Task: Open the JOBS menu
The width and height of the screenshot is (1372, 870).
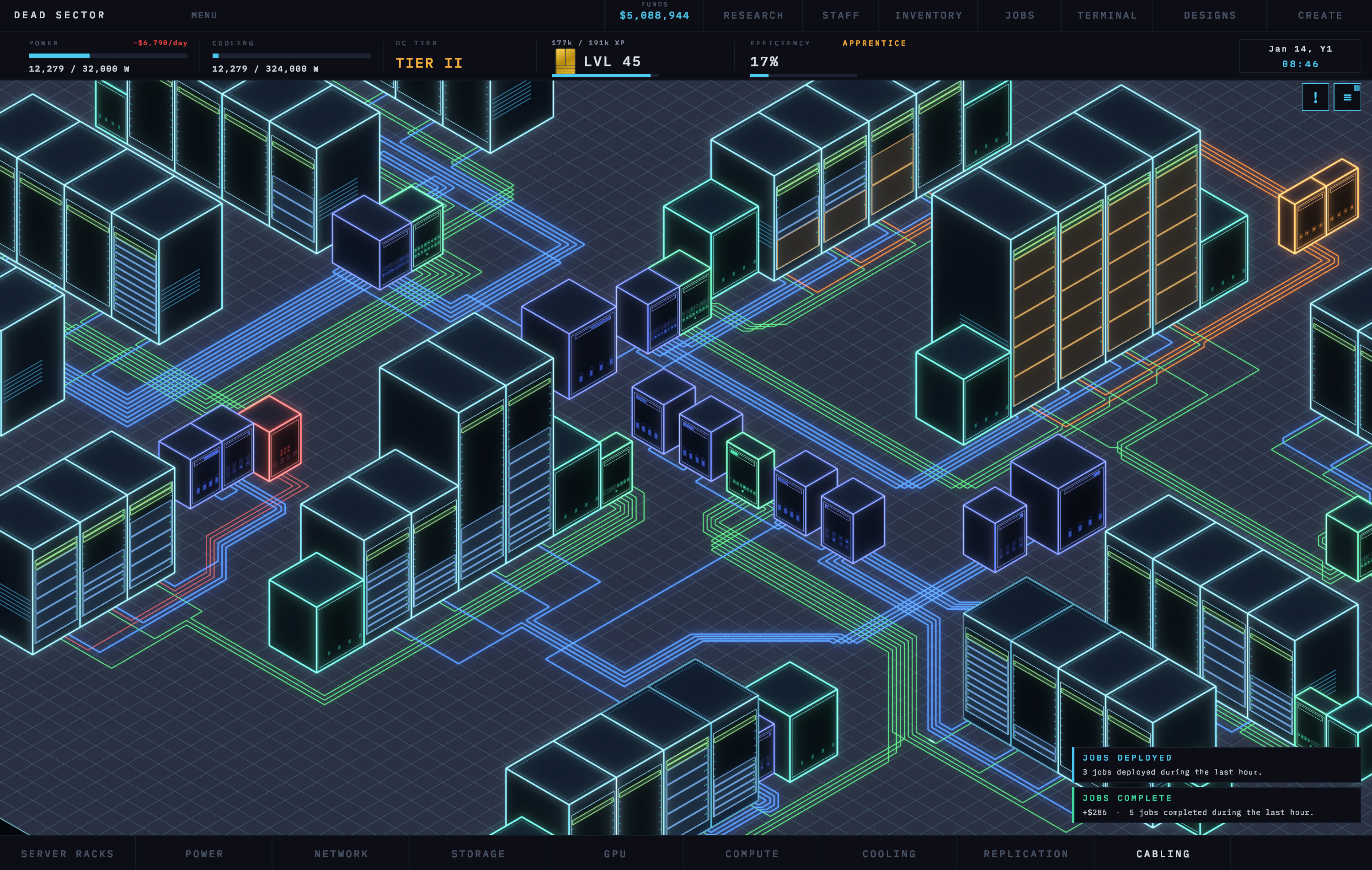Action: [x=1020, y=16]
